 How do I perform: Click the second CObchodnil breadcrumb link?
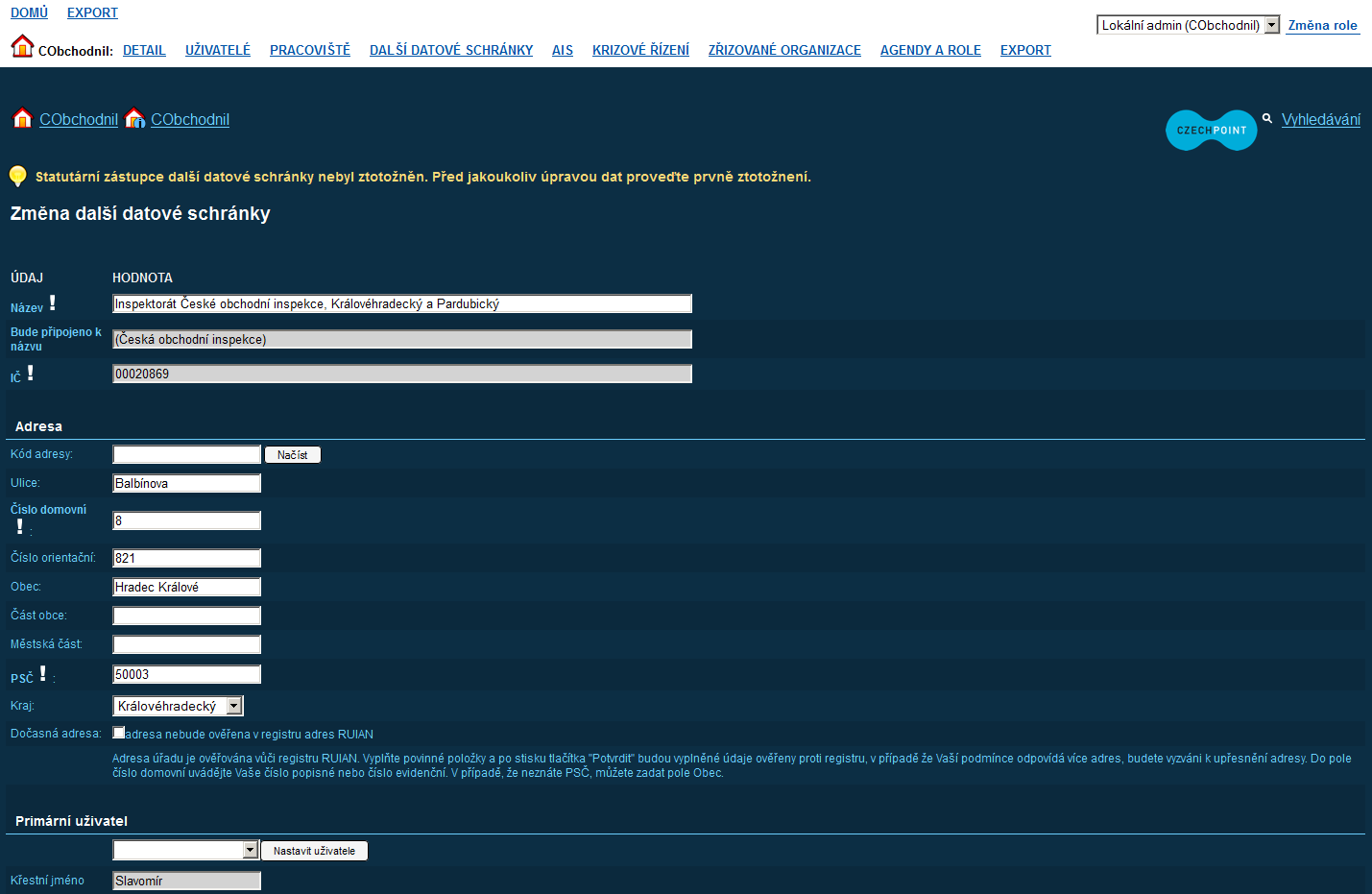(x=190, y=119)
